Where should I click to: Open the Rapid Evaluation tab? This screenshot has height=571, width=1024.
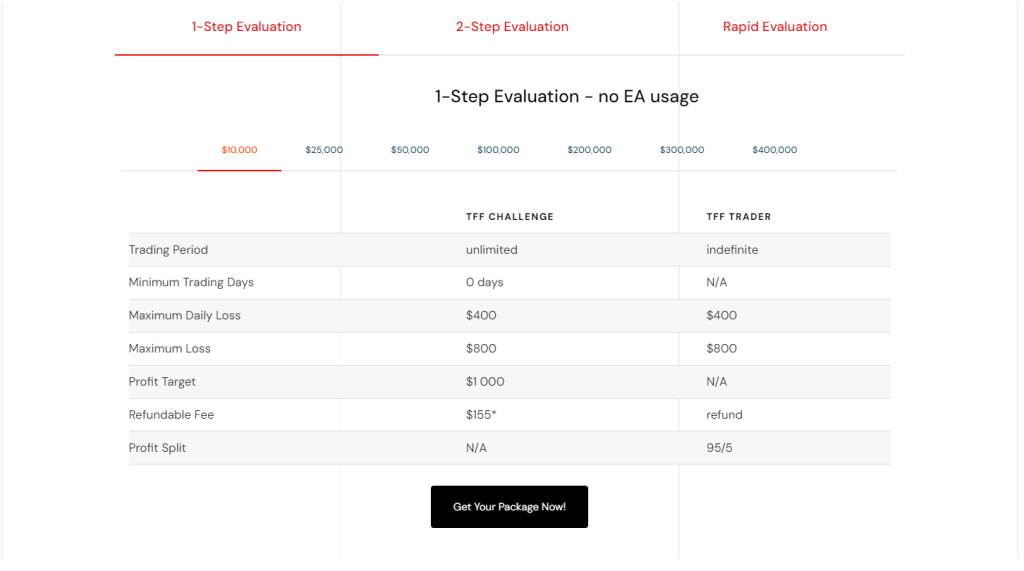(775, 27)
